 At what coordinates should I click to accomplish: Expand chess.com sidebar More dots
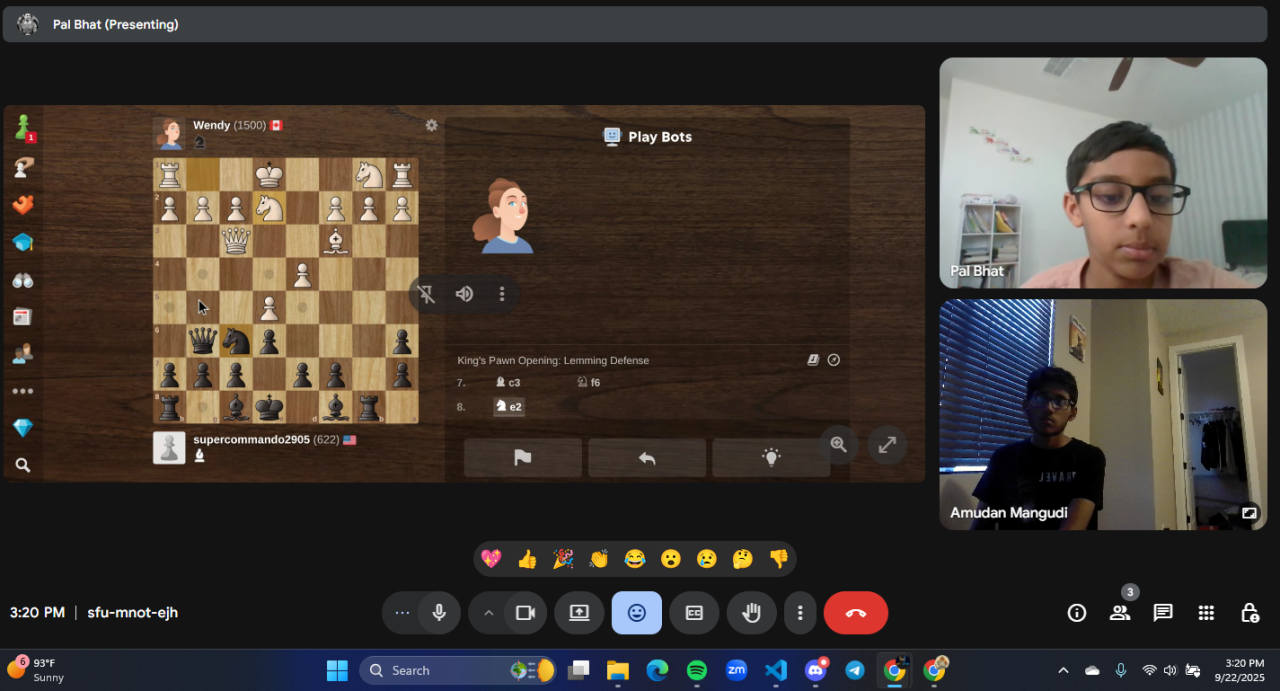[x=23, y=391]
